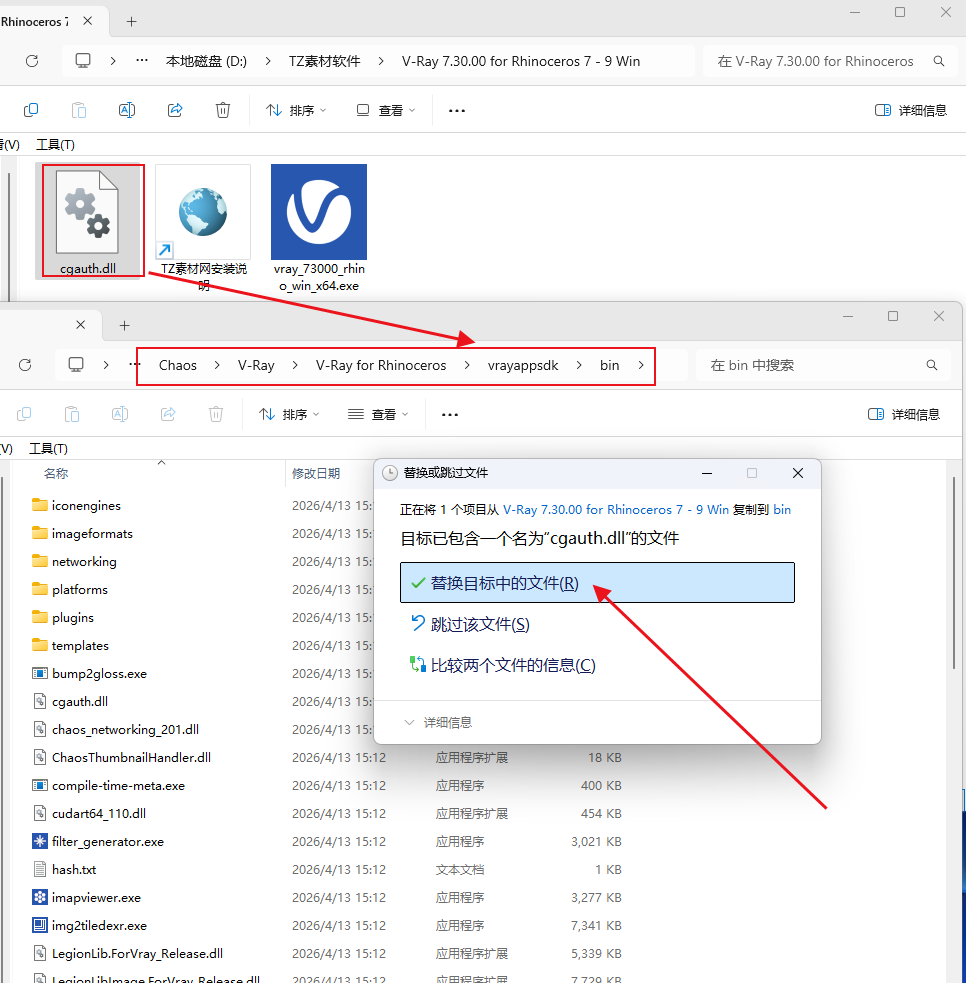The width and height of the screenshot is (966, 983).
Task: Click rename icon in top window toolbar
Action: (x=127, y=110)
